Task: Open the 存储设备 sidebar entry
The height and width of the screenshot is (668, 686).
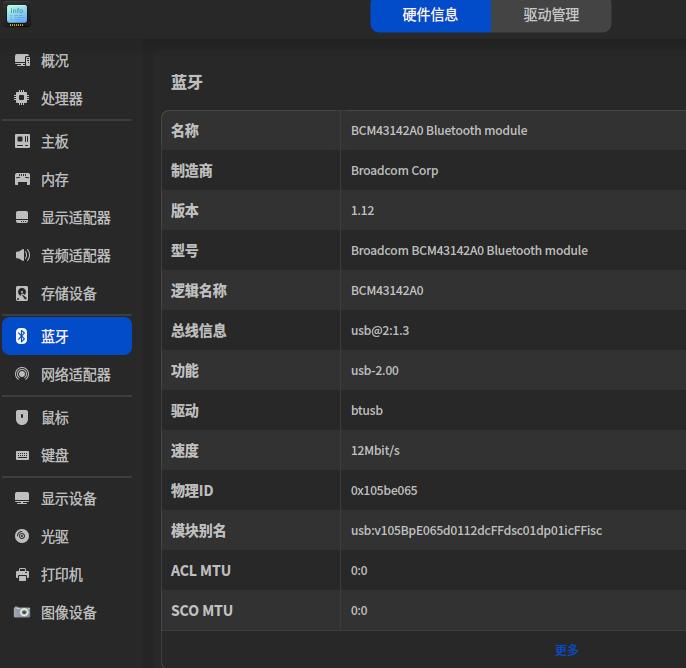Action: point(67,294)
